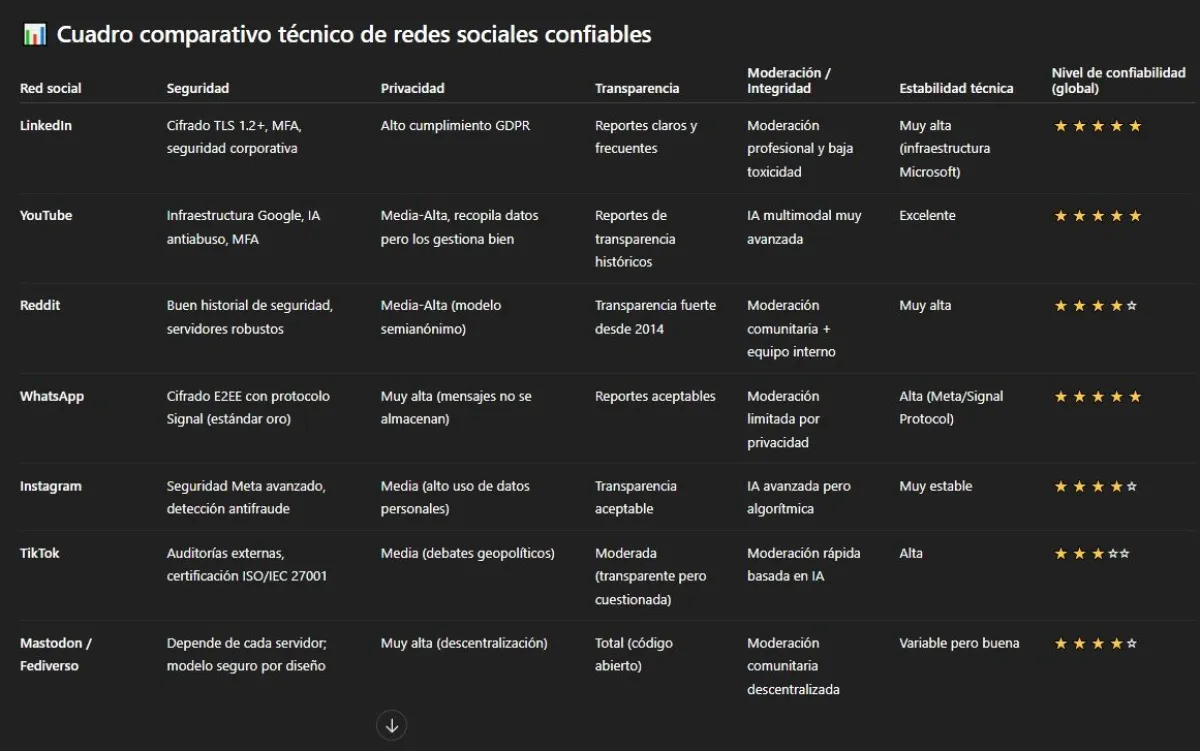Select the LinkedIn row name
Image resolution: width=1200 pixels, height=751 pixels.
click(46, 126)
